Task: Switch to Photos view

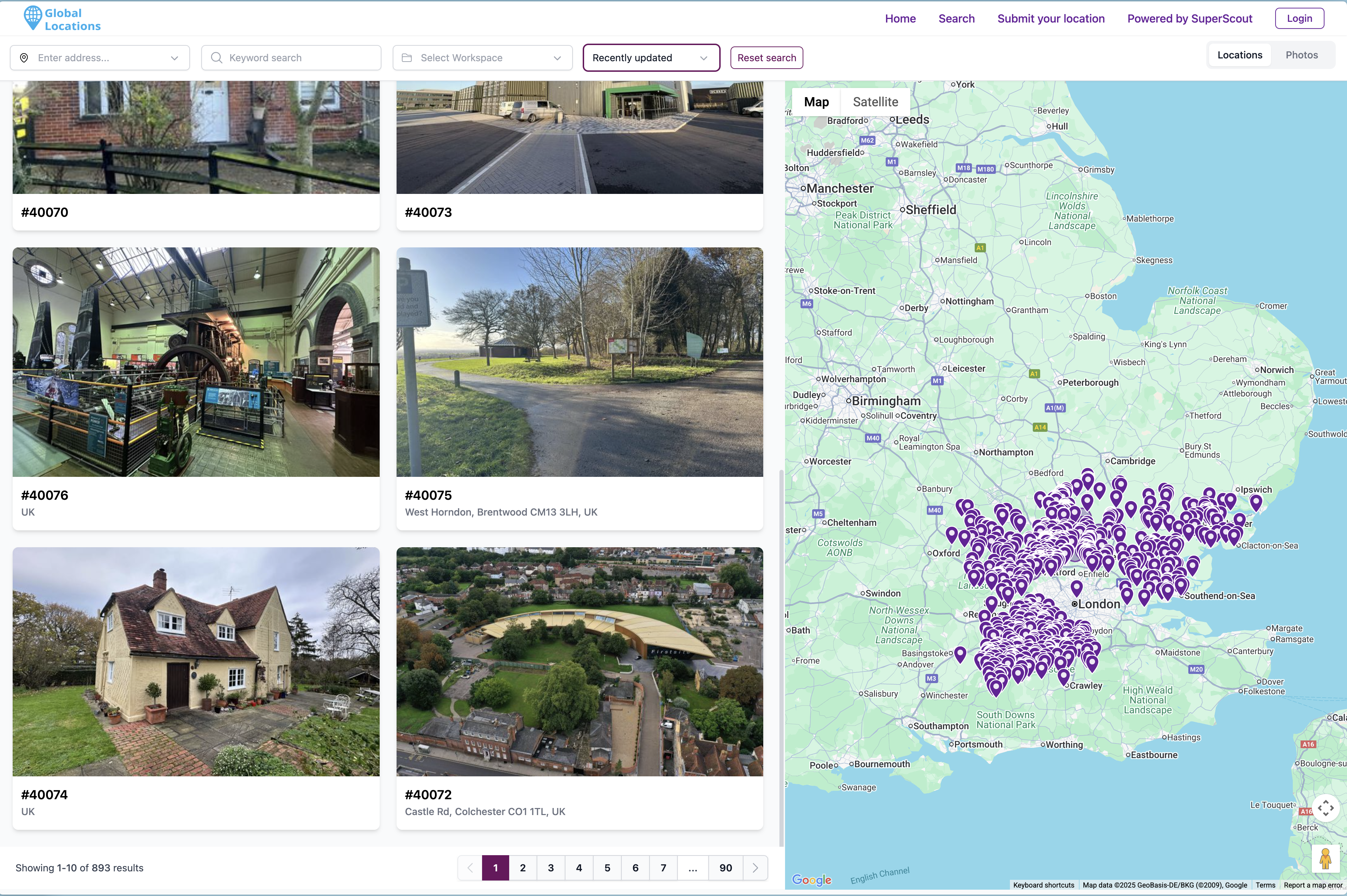Action: [1301, 55]
